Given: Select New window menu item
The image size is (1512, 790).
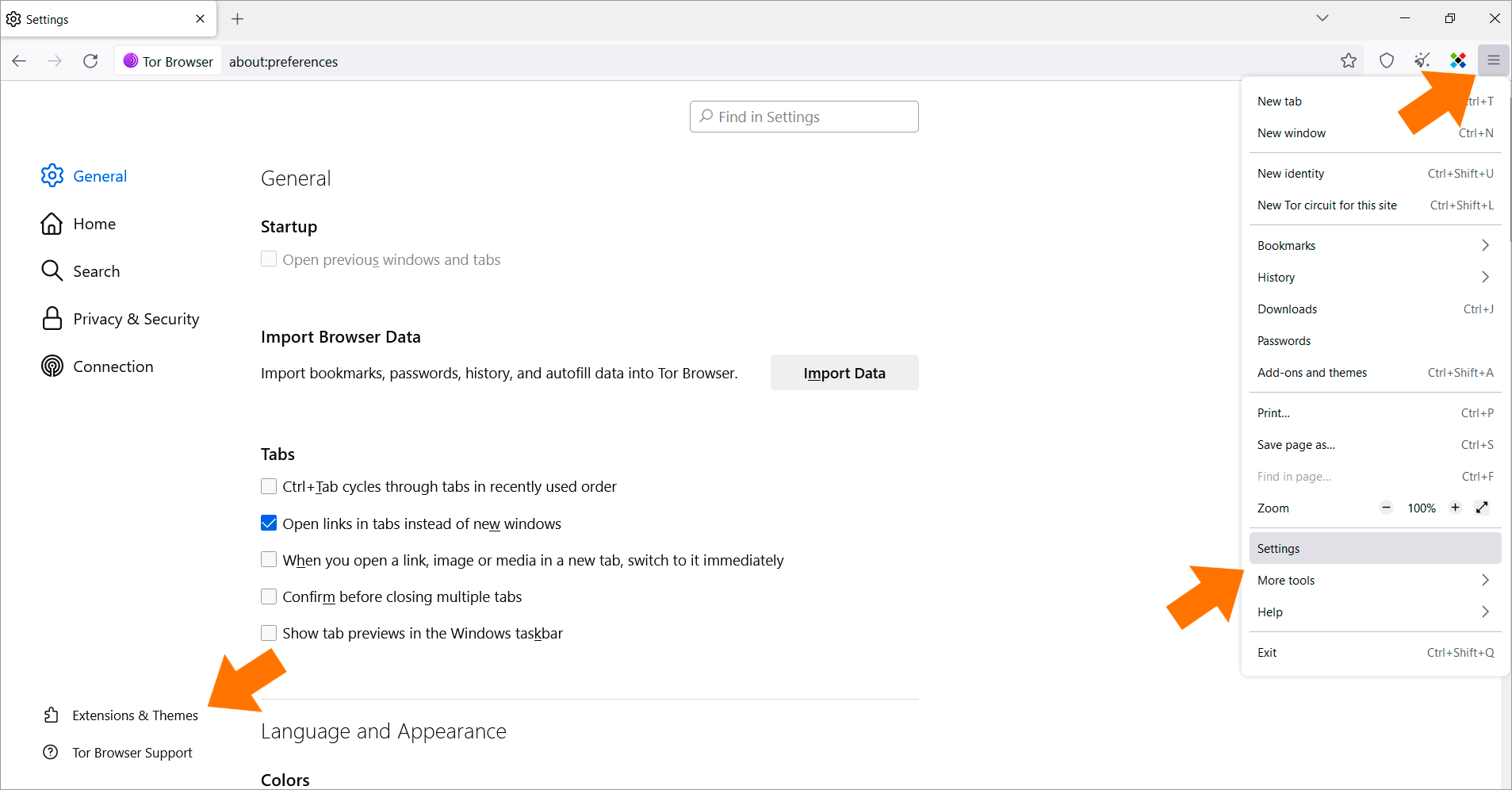Looking at the screenshot, I should [x=1375, y=133].
